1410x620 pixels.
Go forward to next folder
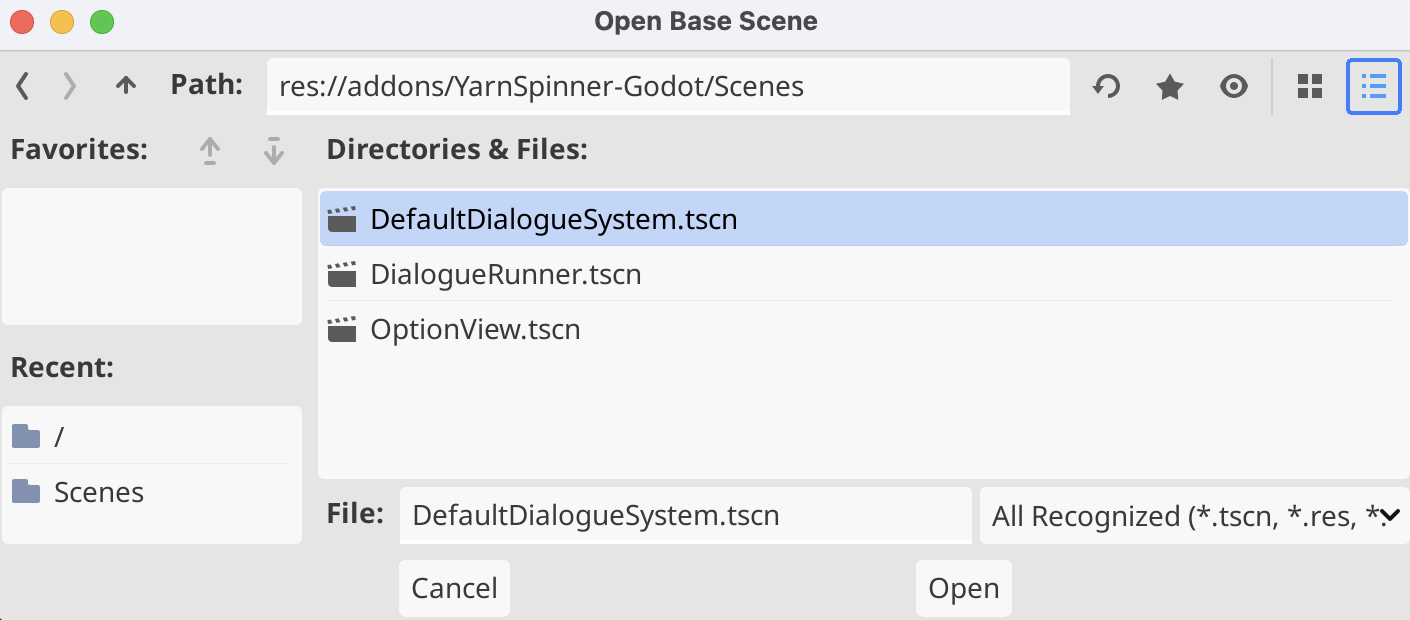pyautogui.click(x=69, y=87)
